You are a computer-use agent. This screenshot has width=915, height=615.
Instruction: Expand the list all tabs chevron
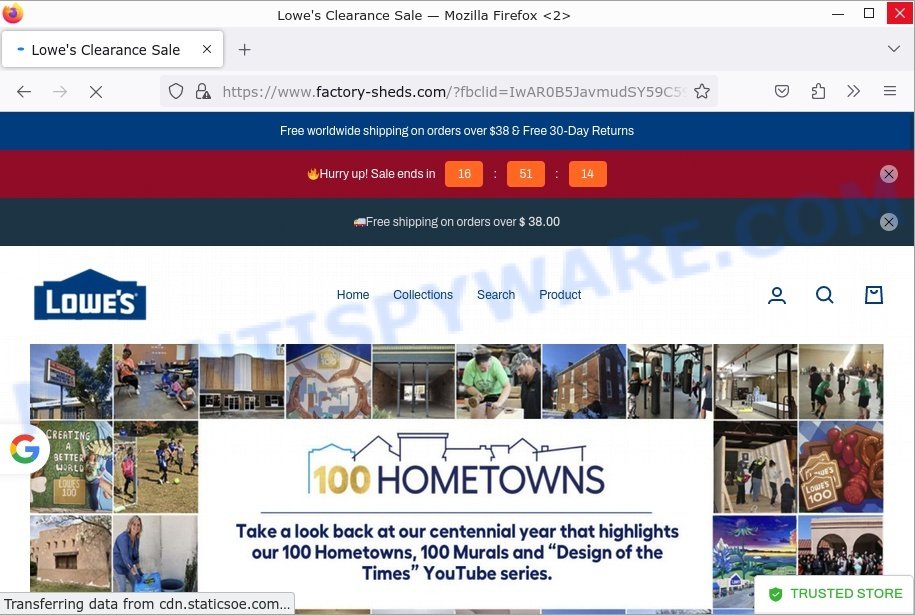click(893, 49)
